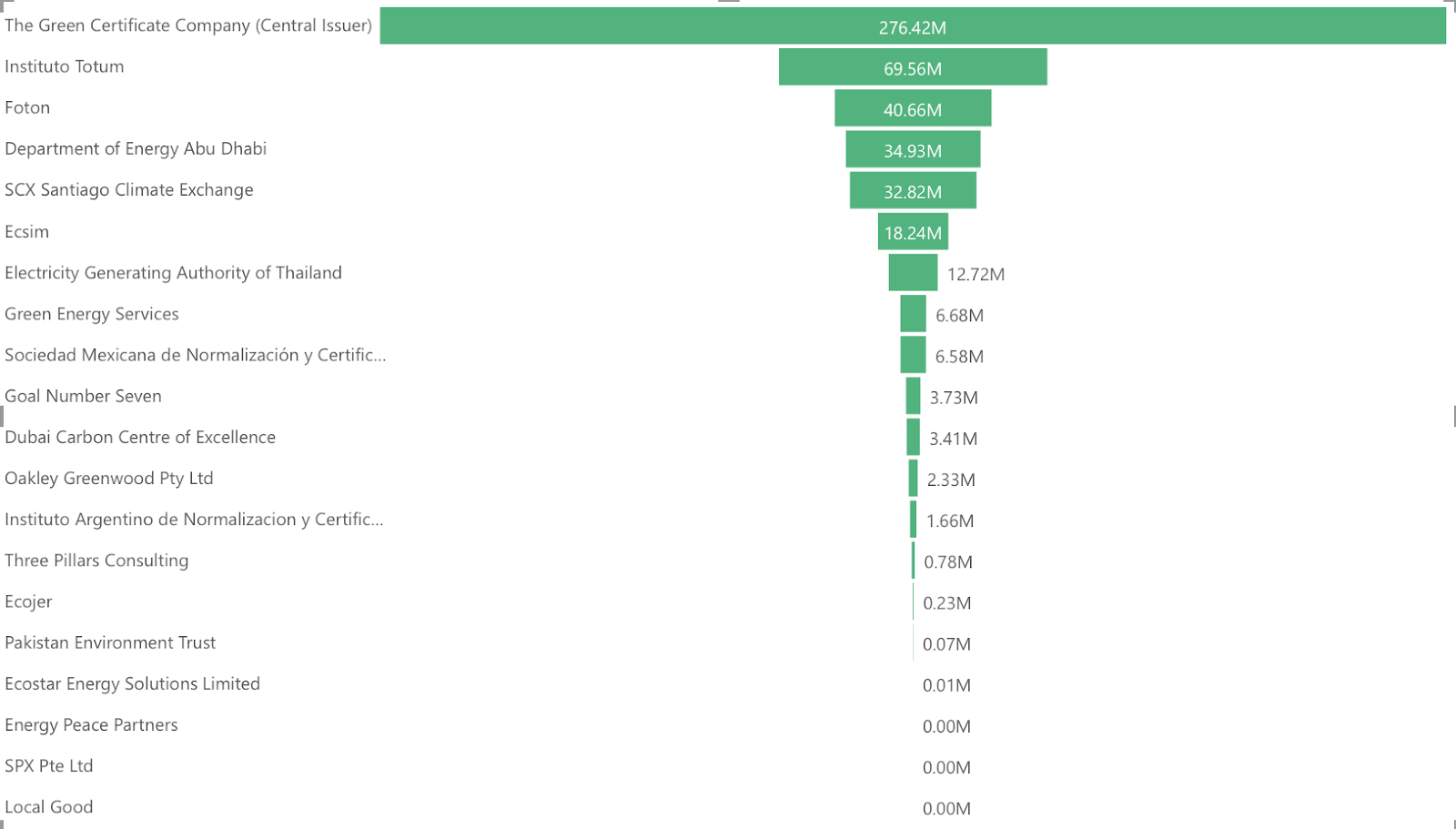1456x829 pixels.
Task: Click 'Ecostar Energy Solutions Limited' label
Action: (133, 683)
